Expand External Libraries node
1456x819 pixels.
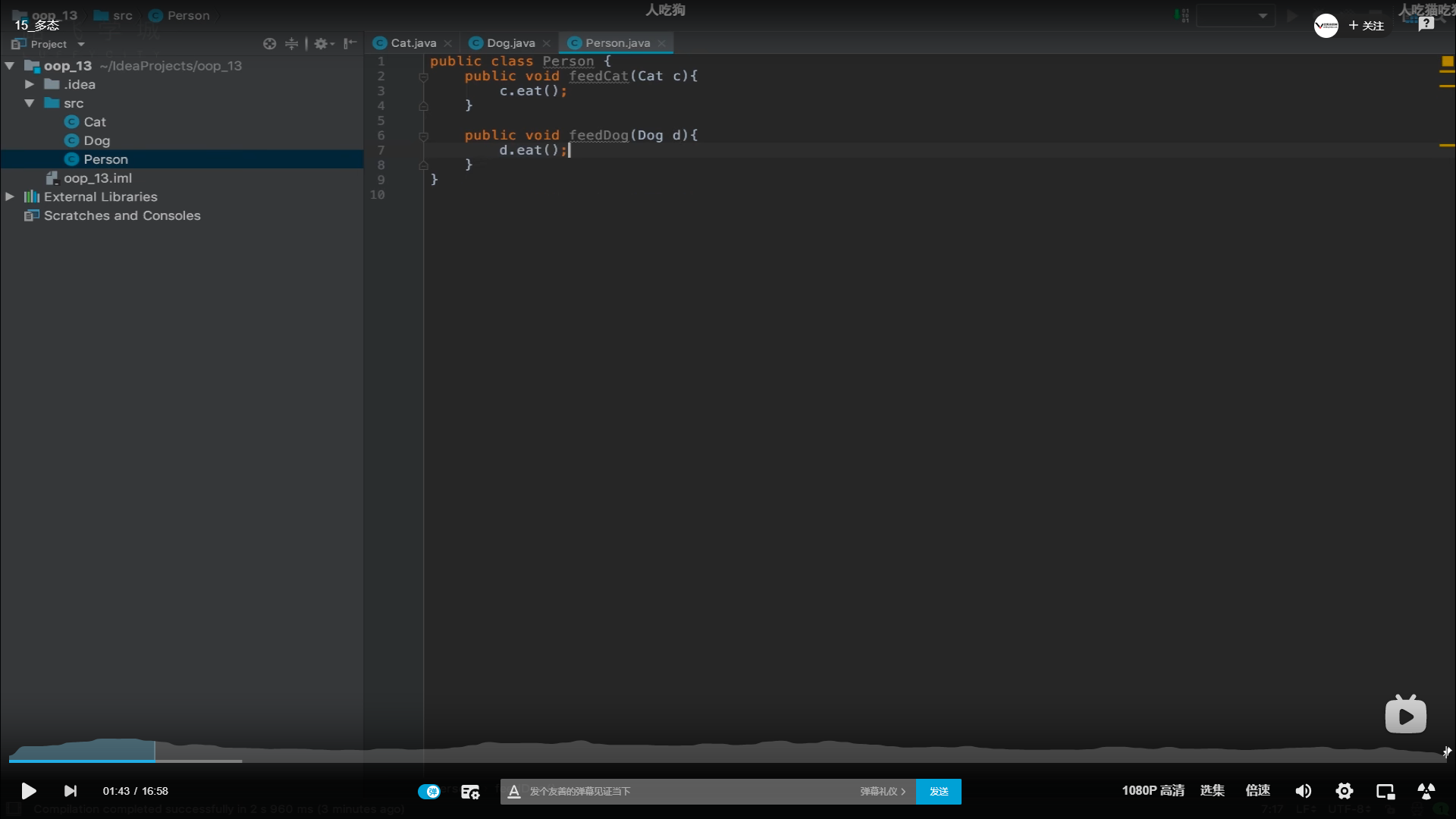coord(10,196)
